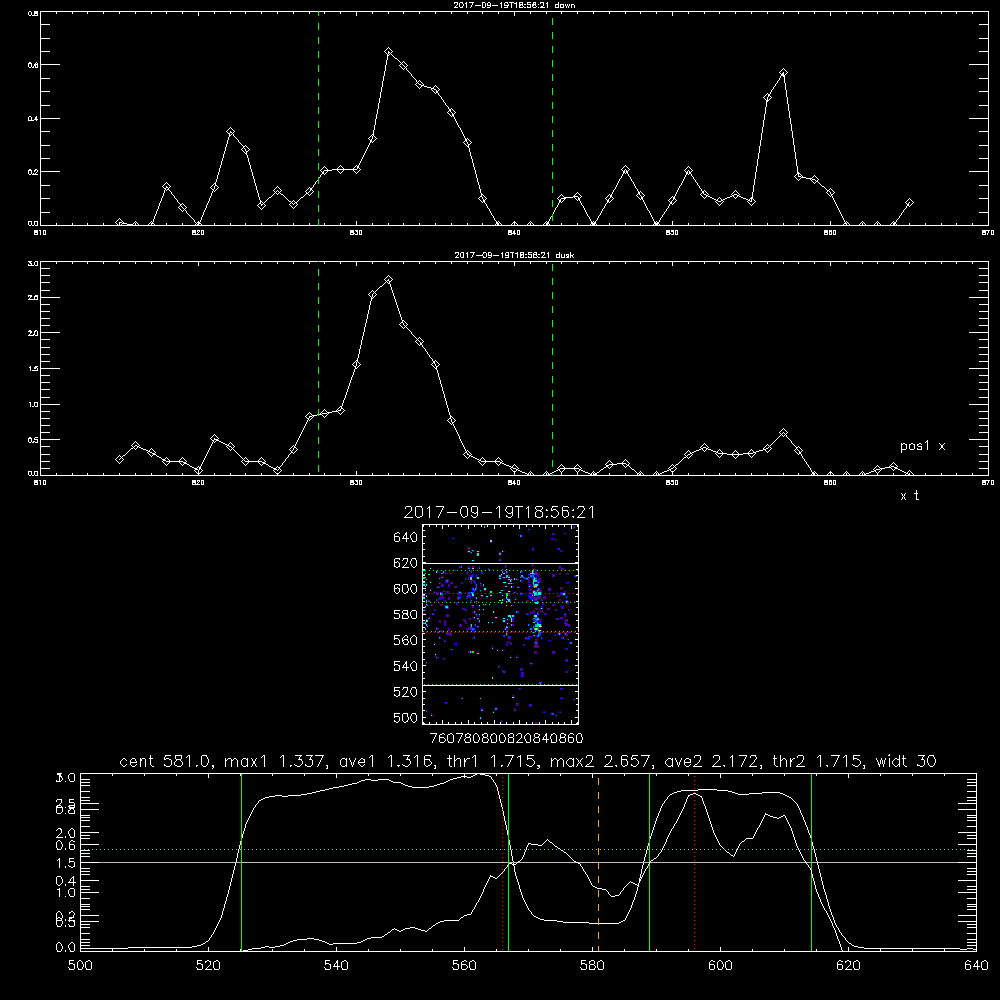1000x1000 pixels.
Task: Select the orange dashed center line at 581
Action: pos(598,862)
